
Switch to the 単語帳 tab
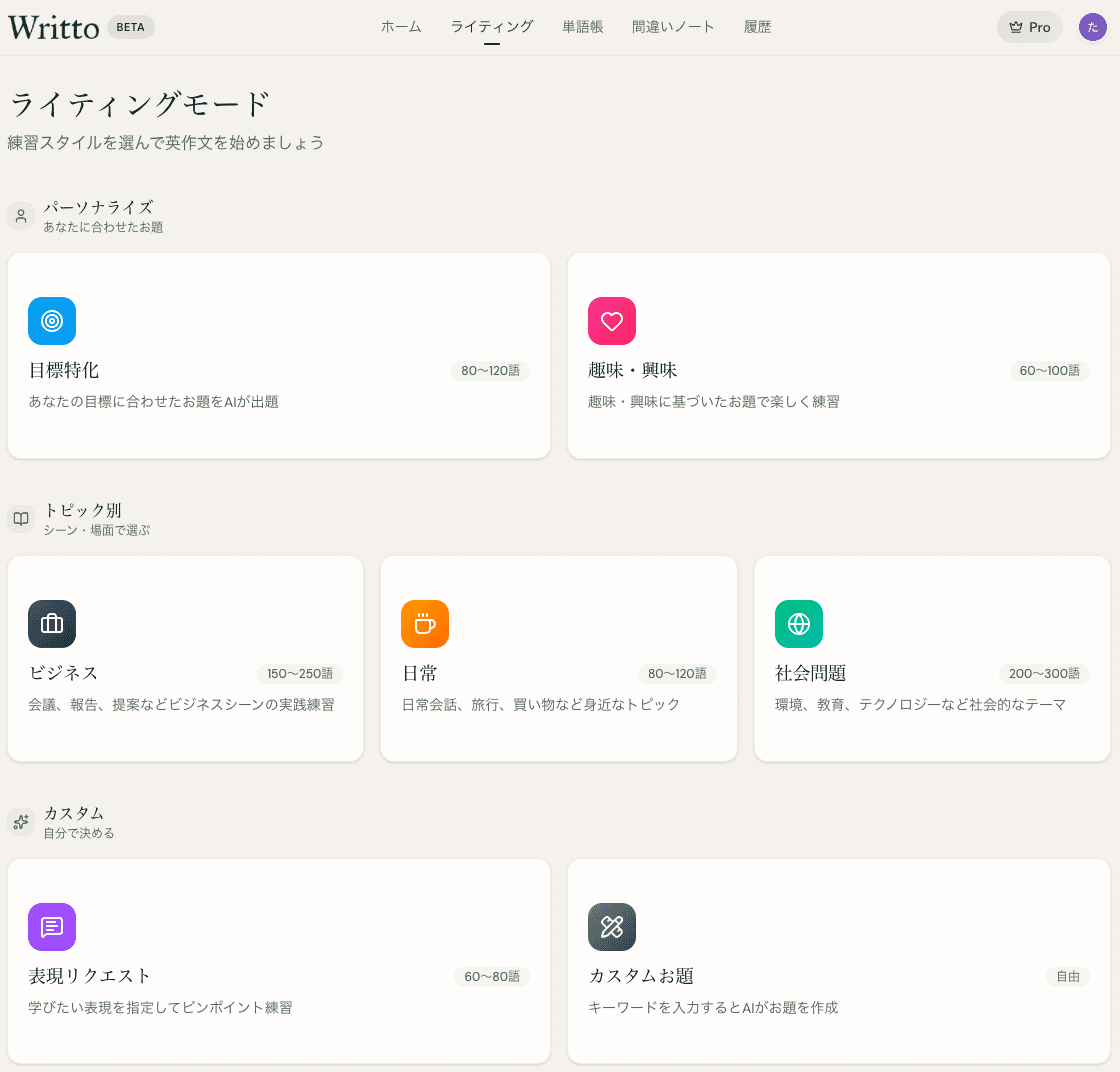[583, 27]
